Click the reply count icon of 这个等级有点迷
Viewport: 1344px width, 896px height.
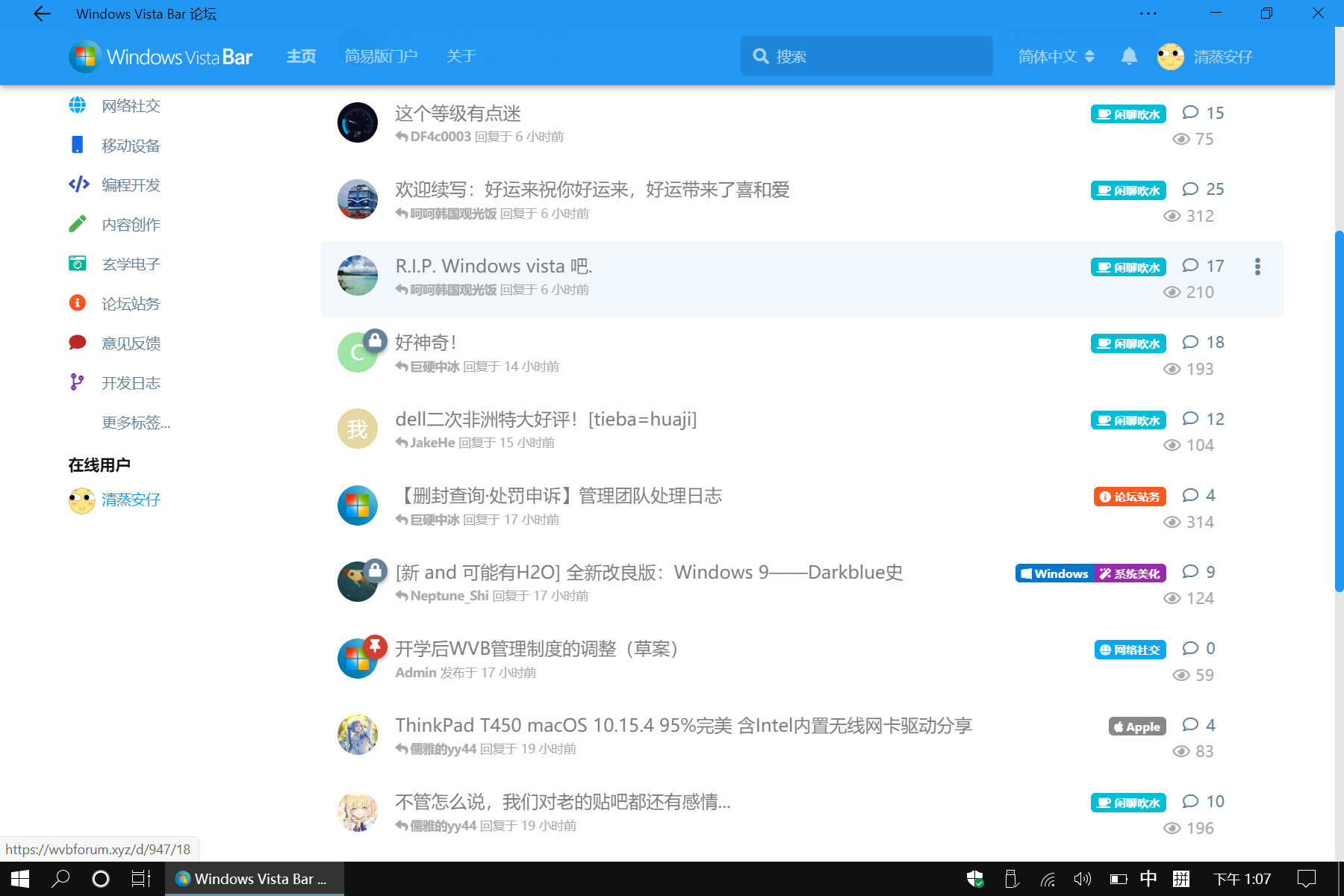pyautogui.click(x=1190, y=113)
